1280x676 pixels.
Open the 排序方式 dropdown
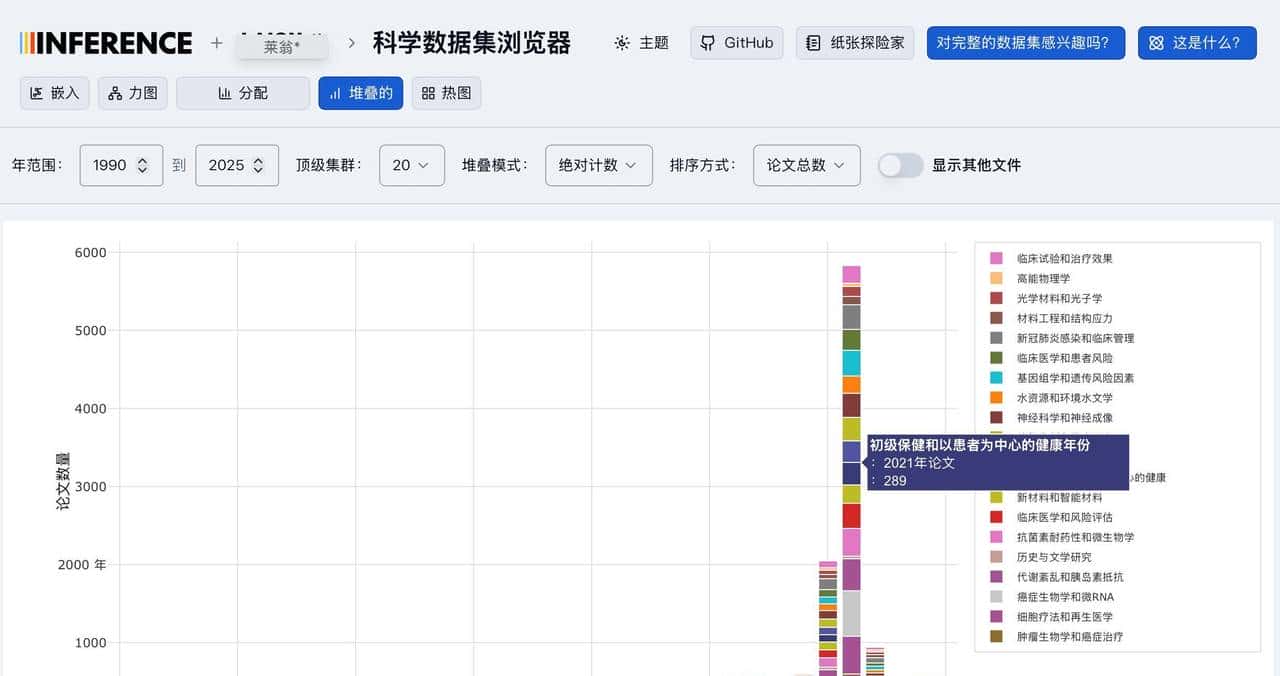[805, 165]
